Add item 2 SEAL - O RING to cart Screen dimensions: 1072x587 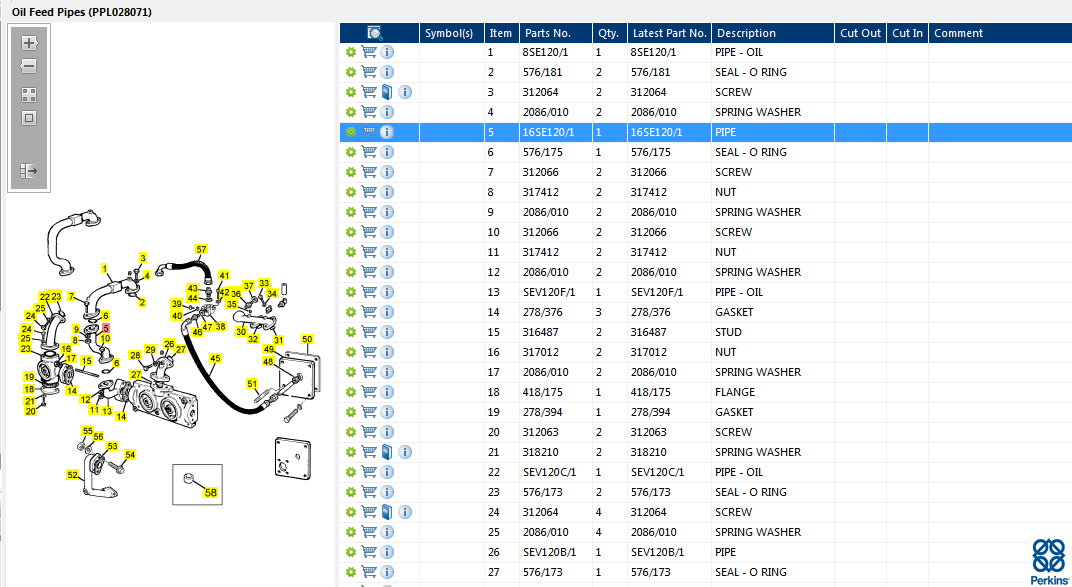pyautogui.click(x=369, y=72)
